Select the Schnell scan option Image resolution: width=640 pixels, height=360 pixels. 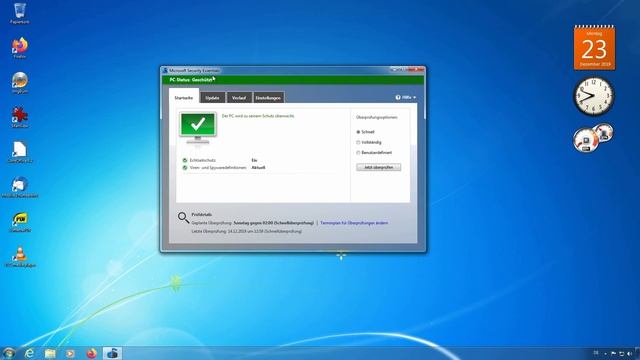coord(358,132)
